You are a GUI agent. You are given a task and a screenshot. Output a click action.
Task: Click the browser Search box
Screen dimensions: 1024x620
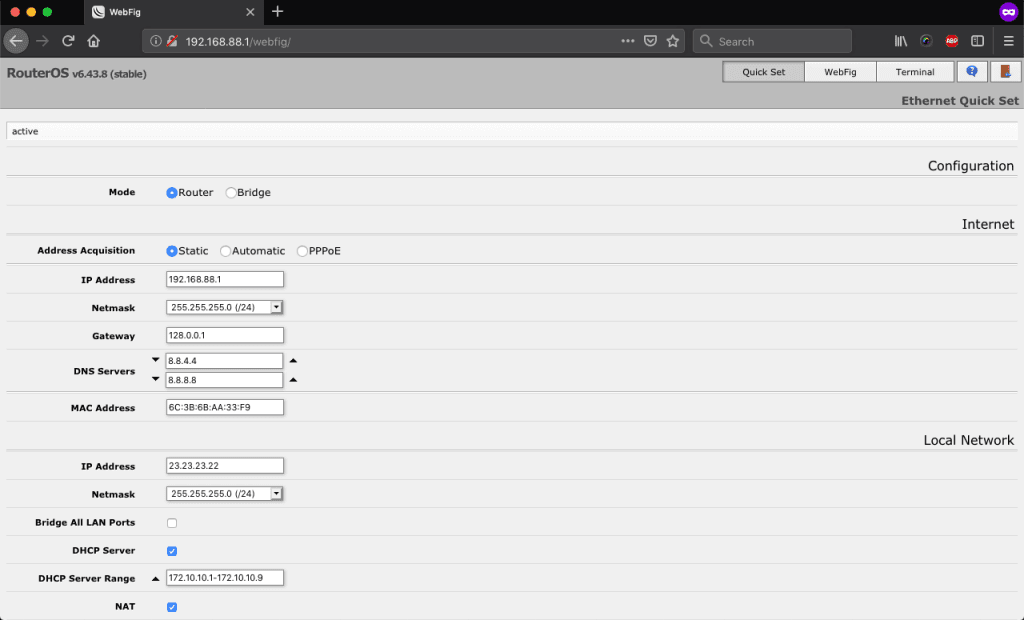point(773,41)
